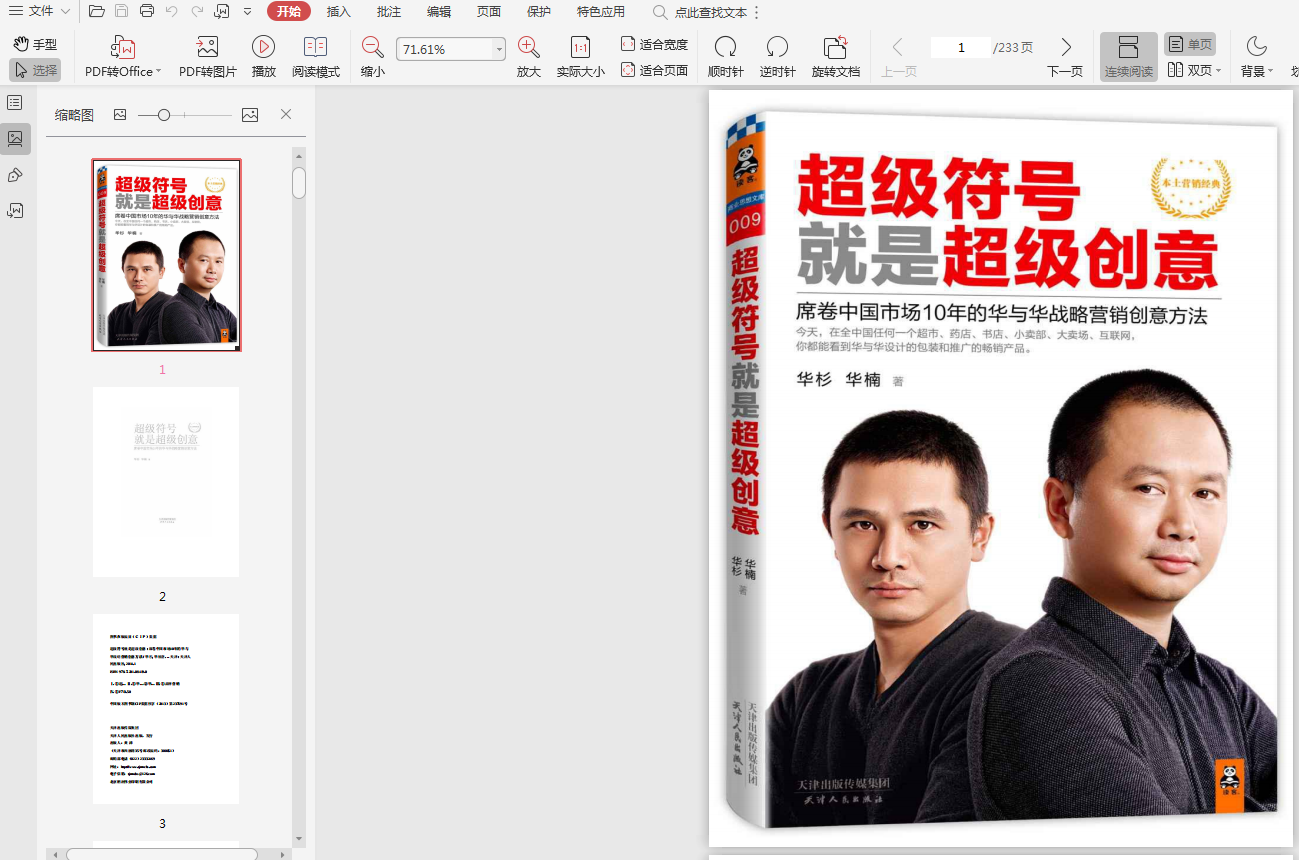Image resolution: width=1299 pixels, height=860 pixels.
Task: Adjust the thumbnail size slider
Action: click(164, 115)
